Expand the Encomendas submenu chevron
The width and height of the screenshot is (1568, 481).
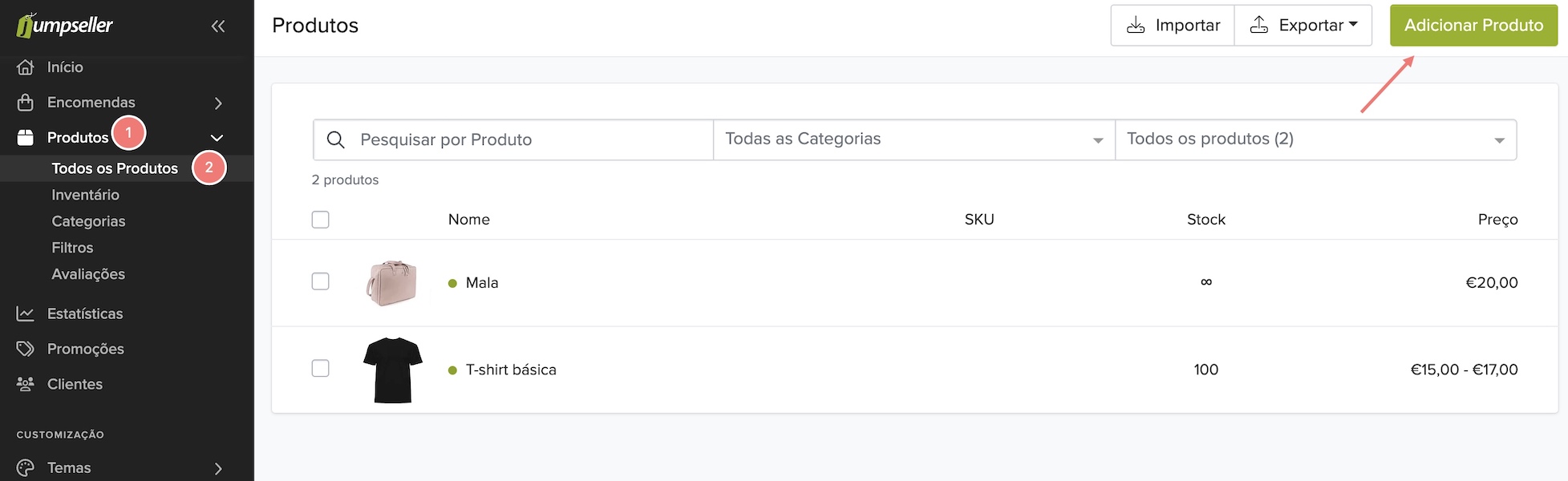tap(218, 103)
